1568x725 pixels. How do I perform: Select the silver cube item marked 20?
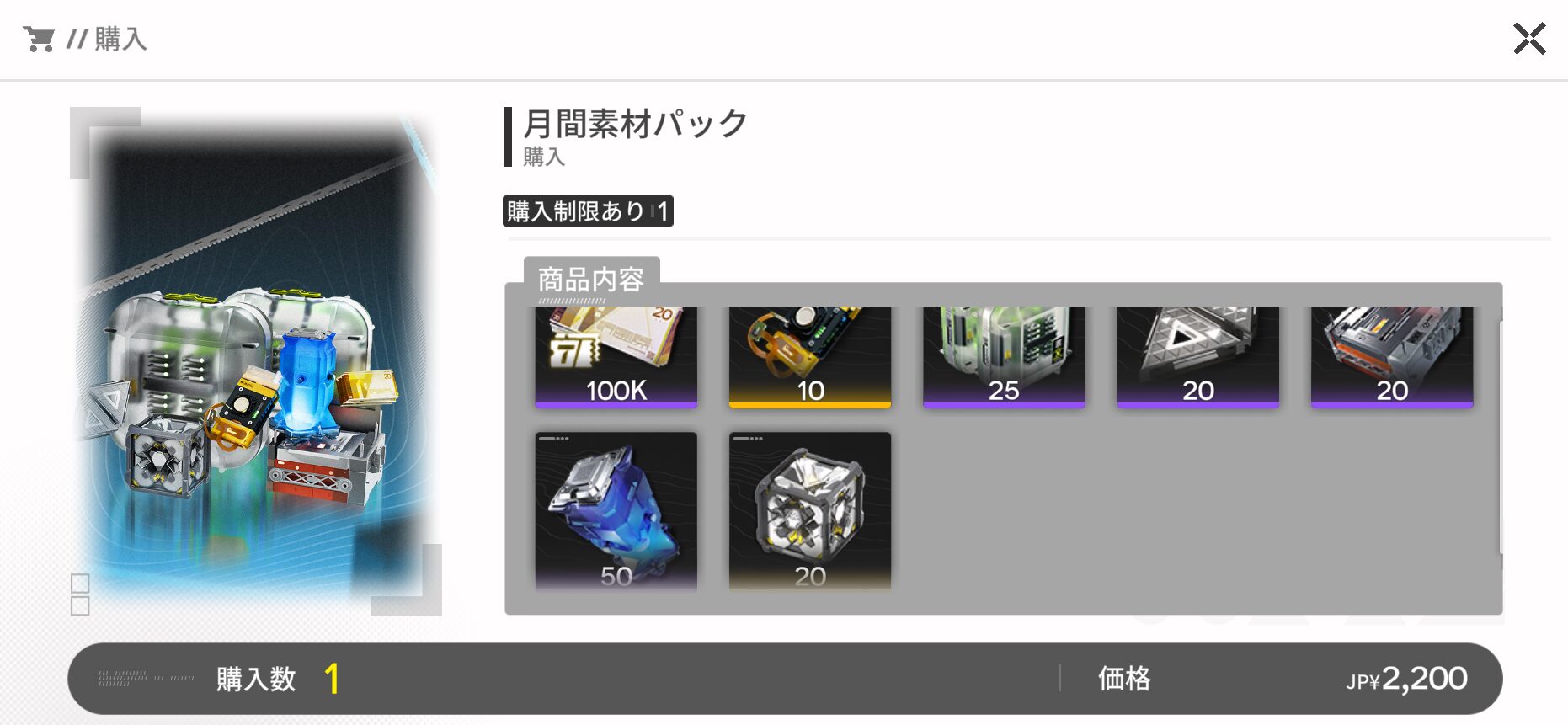pos(809,510)
